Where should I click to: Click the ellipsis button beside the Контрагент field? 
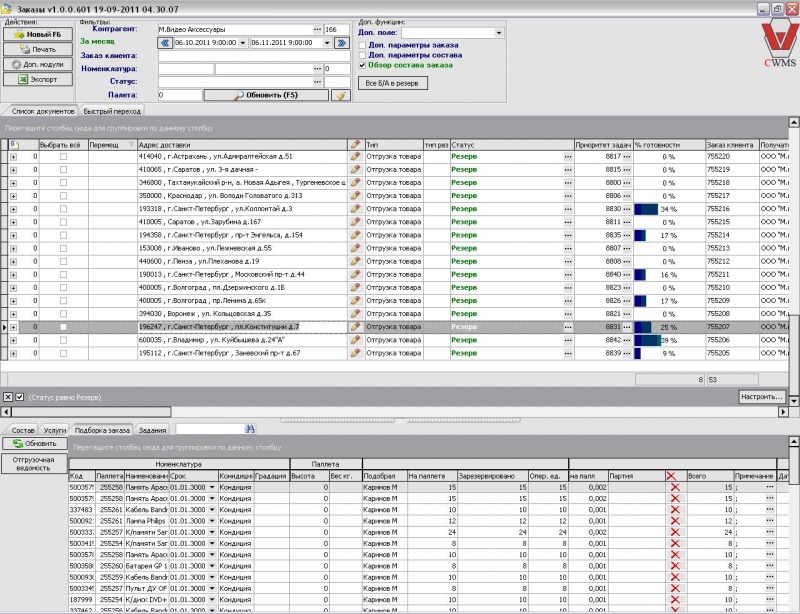point(319,30)
